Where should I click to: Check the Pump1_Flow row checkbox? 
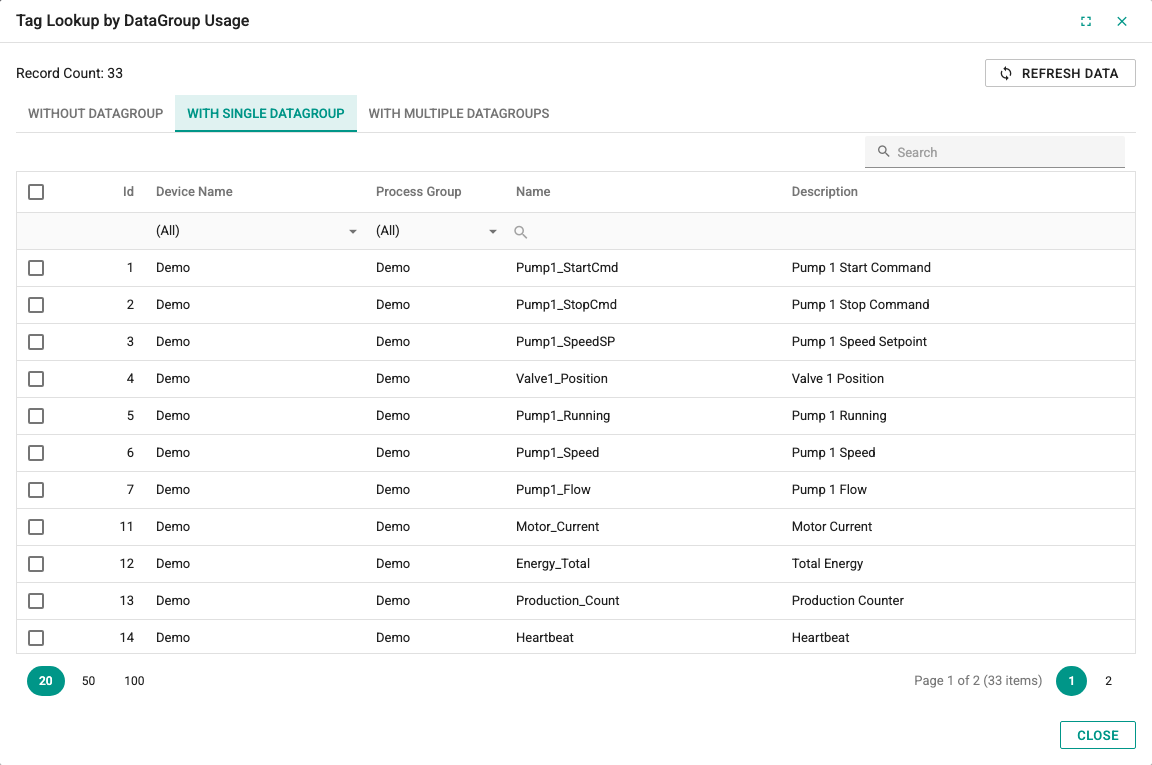click(36, 490)
